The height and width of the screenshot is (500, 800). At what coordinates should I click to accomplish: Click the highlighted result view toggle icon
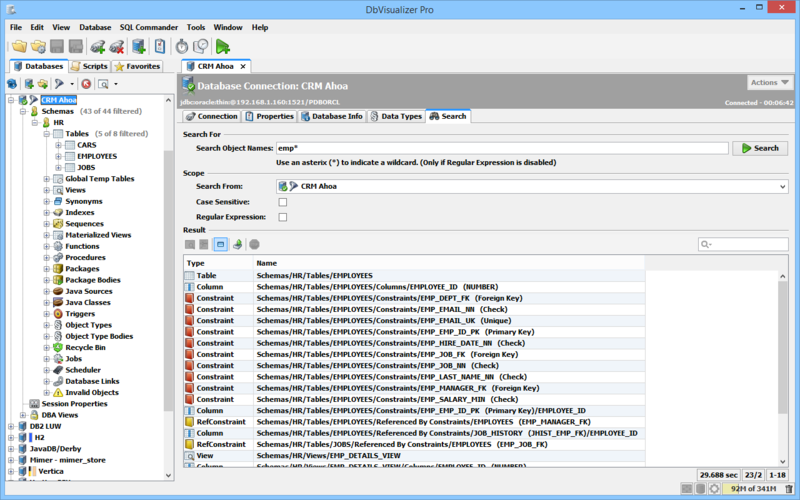coord(220,244)
